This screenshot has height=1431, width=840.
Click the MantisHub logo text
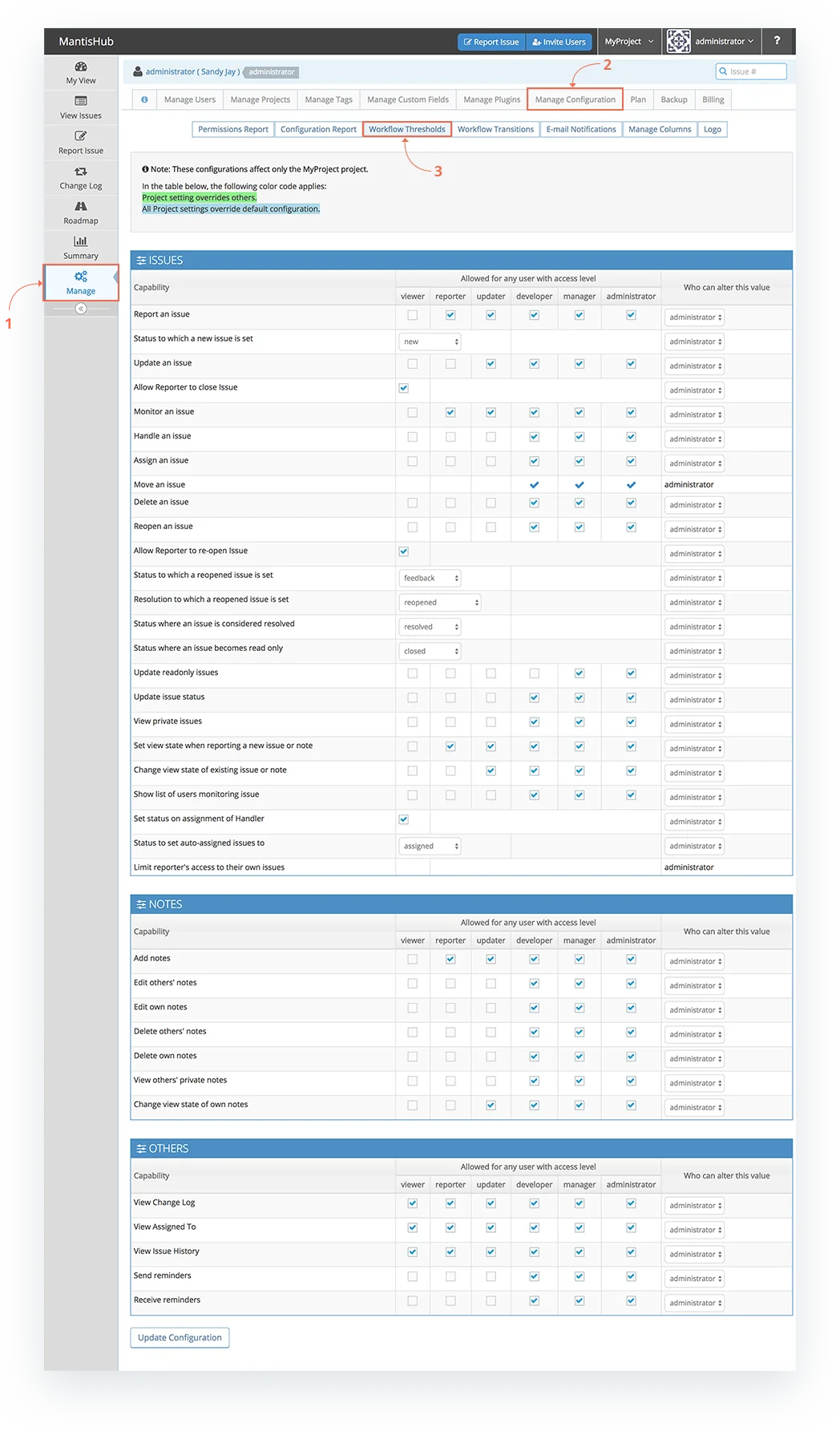(x=86, y=42)
